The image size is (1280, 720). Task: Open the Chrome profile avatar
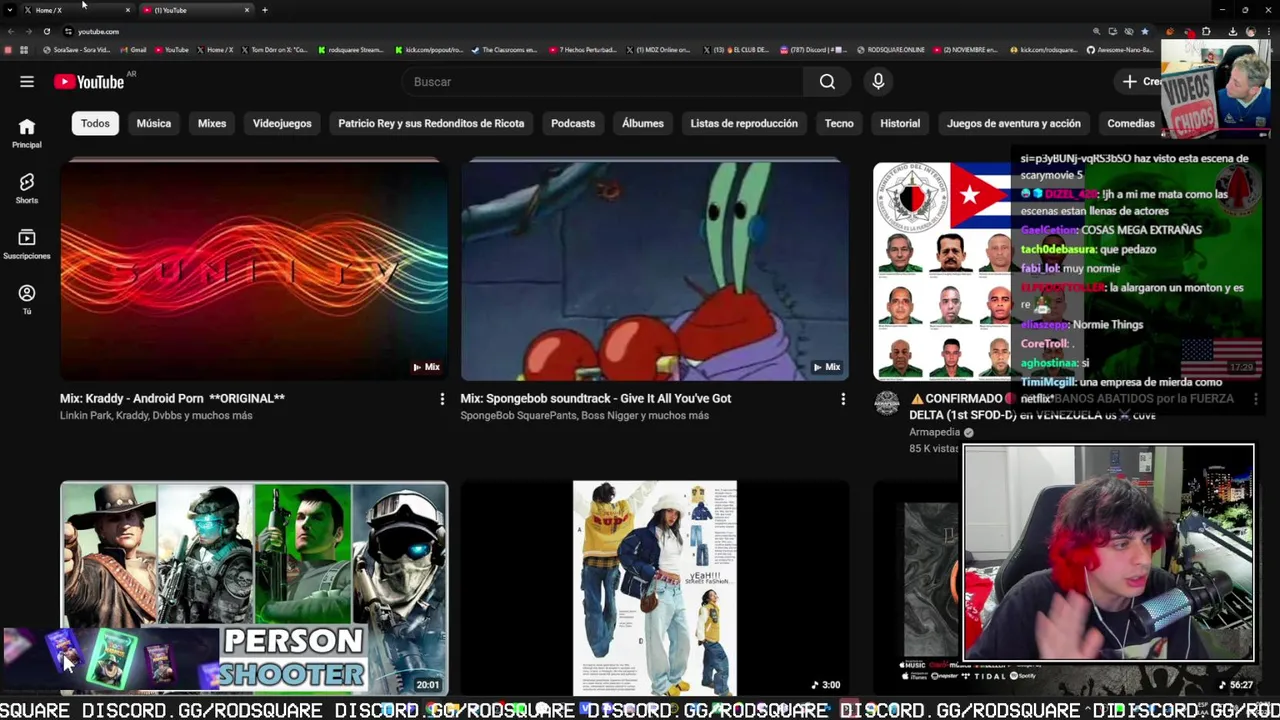[1250, 31]
